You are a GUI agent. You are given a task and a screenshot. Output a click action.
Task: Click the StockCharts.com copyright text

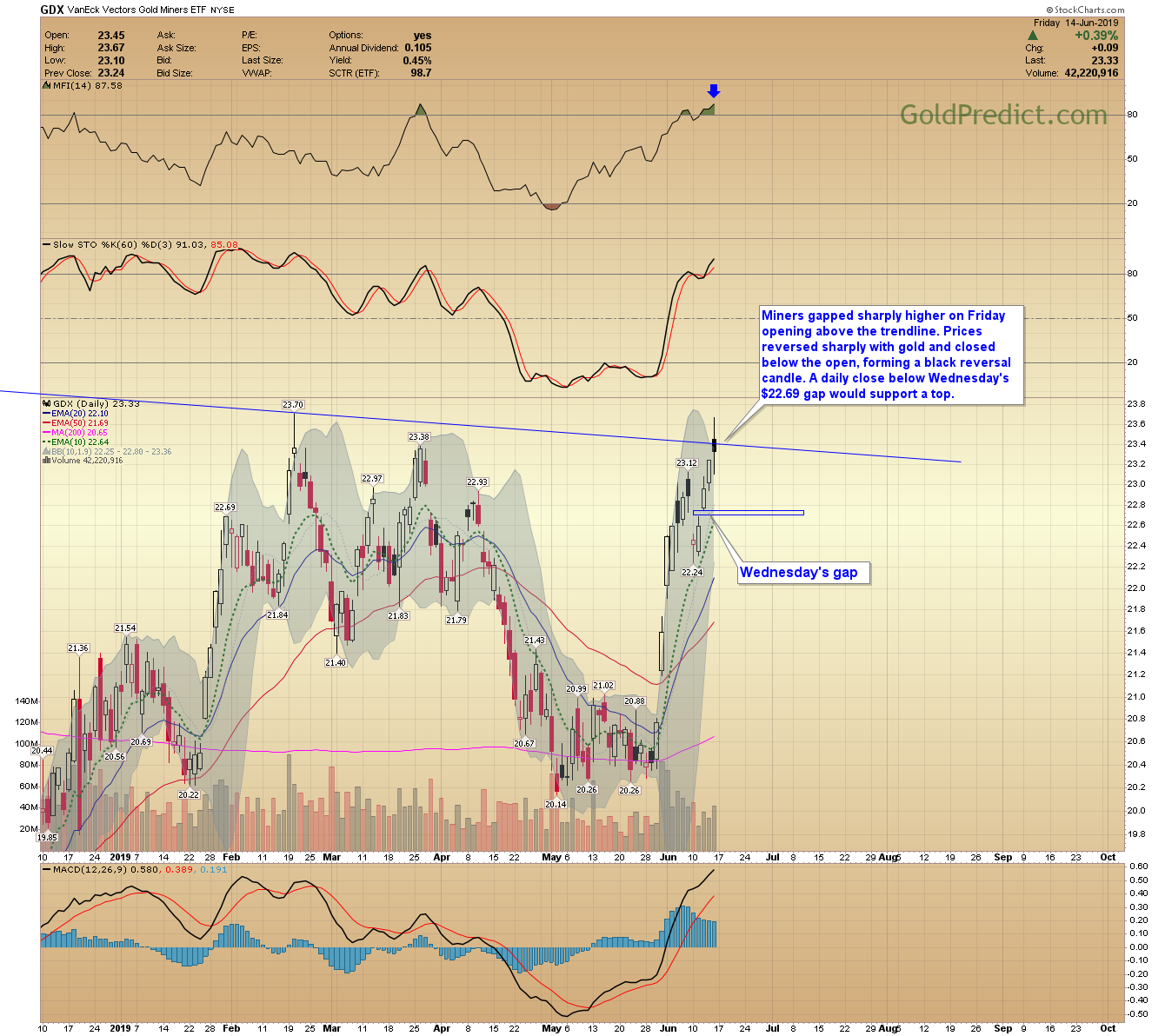click(1085, 10)
